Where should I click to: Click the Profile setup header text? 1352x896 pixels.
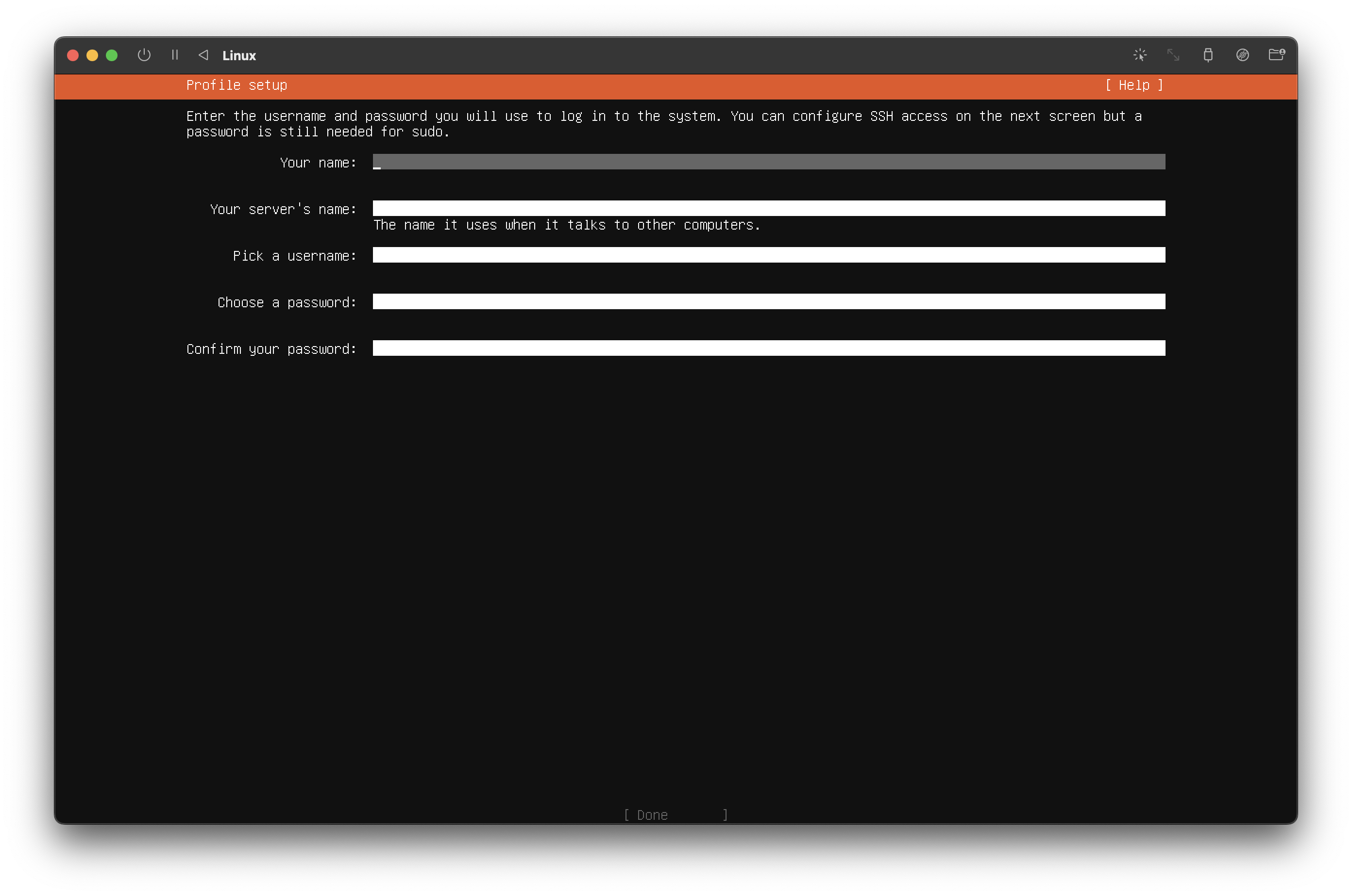(237, 85)
